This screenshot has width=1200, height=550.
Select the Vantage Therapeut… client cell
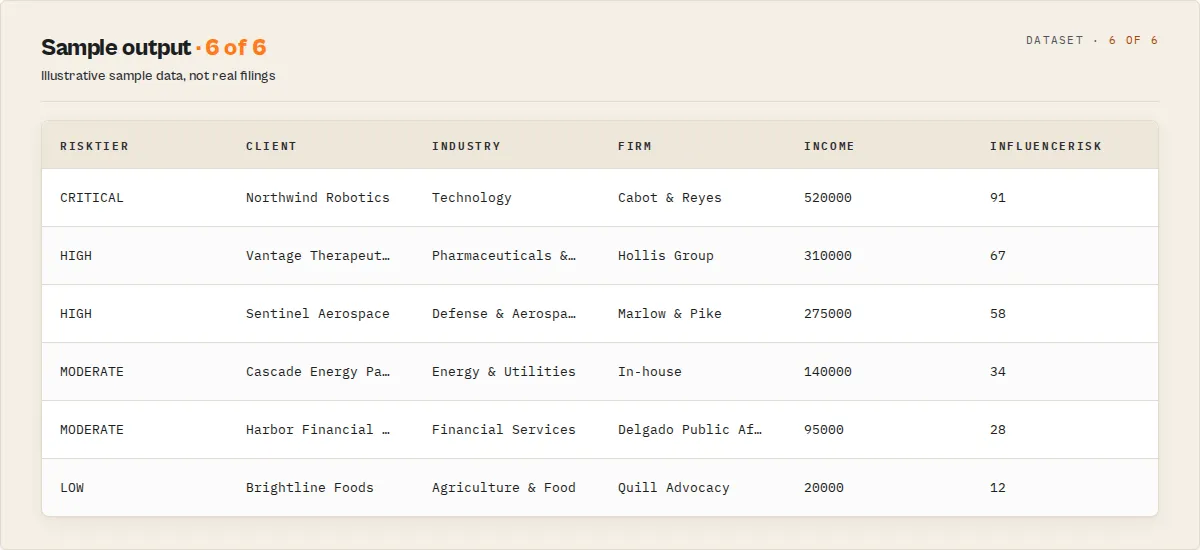click(318, 256)
